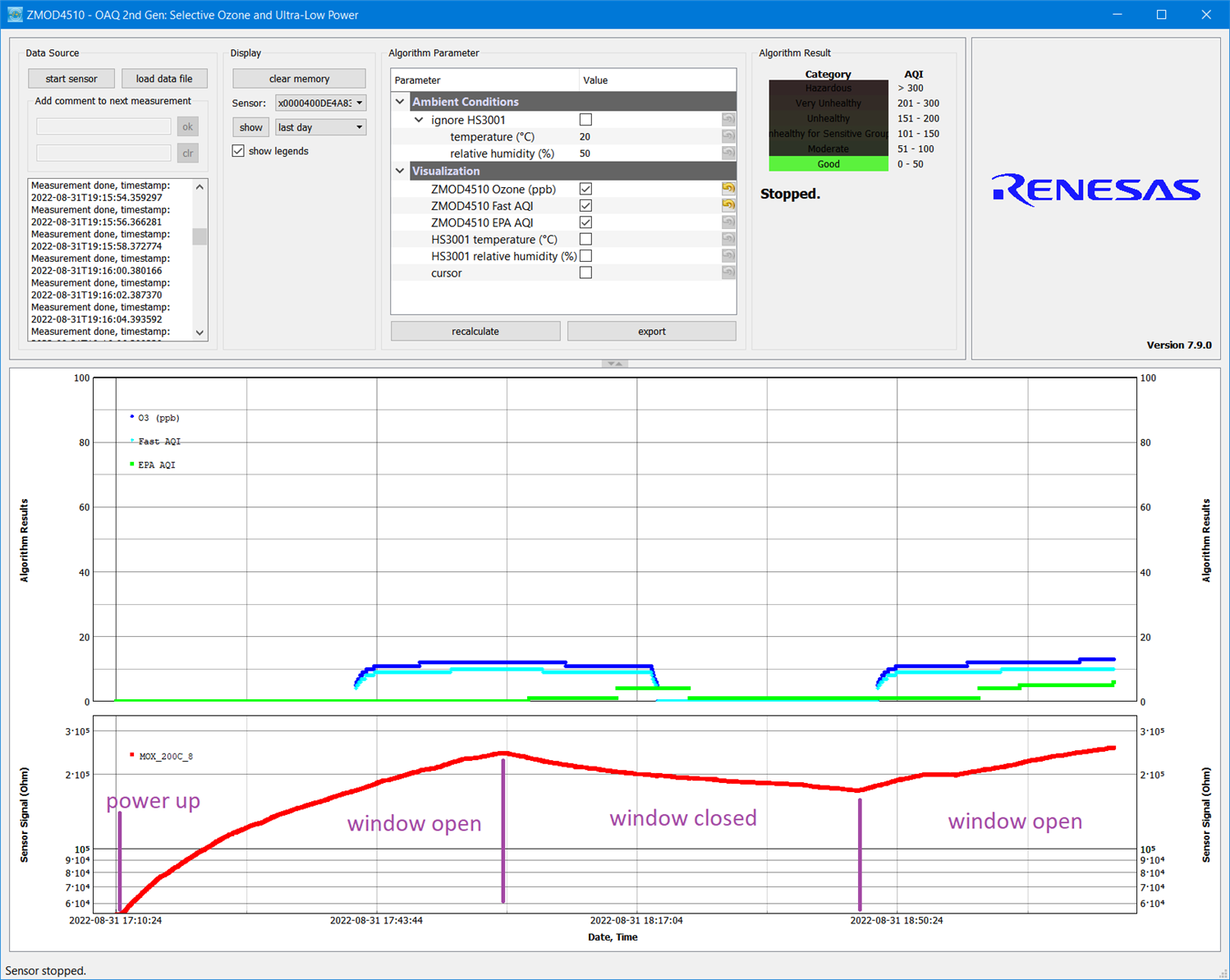Reset the relative humidity (%) value icon
1230x980 pixels.
coord(728,153)
